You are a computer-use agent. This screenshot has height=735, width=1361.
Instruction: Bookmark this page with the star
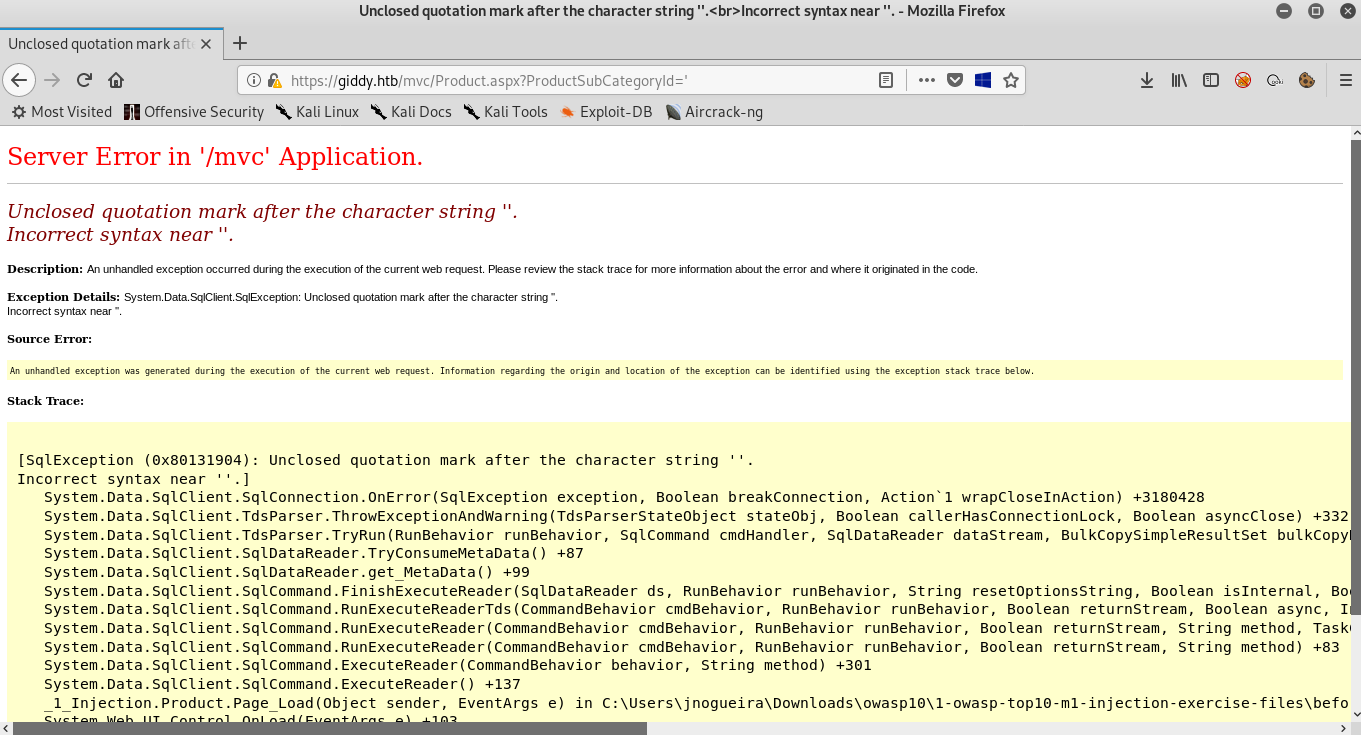pyautogui.click(x=1010, y=80)
